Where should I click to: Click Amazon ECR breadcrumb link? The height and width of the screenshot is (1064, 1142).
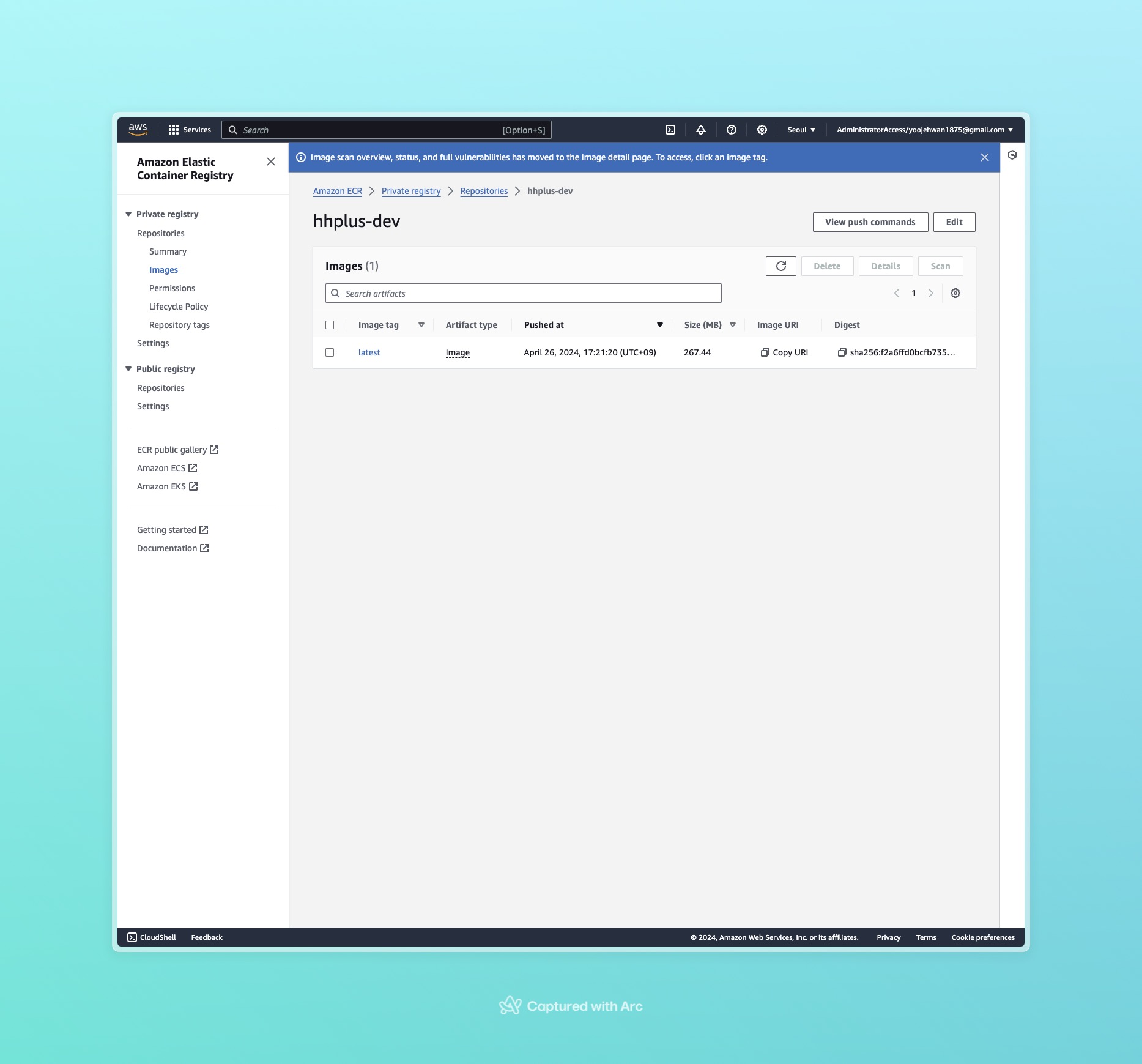point(338,191)
